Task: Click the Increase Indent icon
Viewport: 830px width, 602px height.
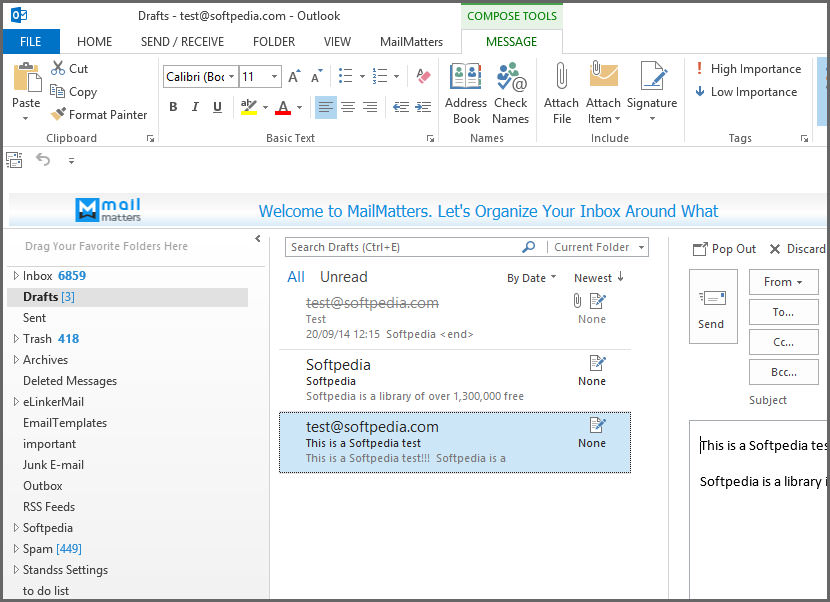Action: [423, 107]
